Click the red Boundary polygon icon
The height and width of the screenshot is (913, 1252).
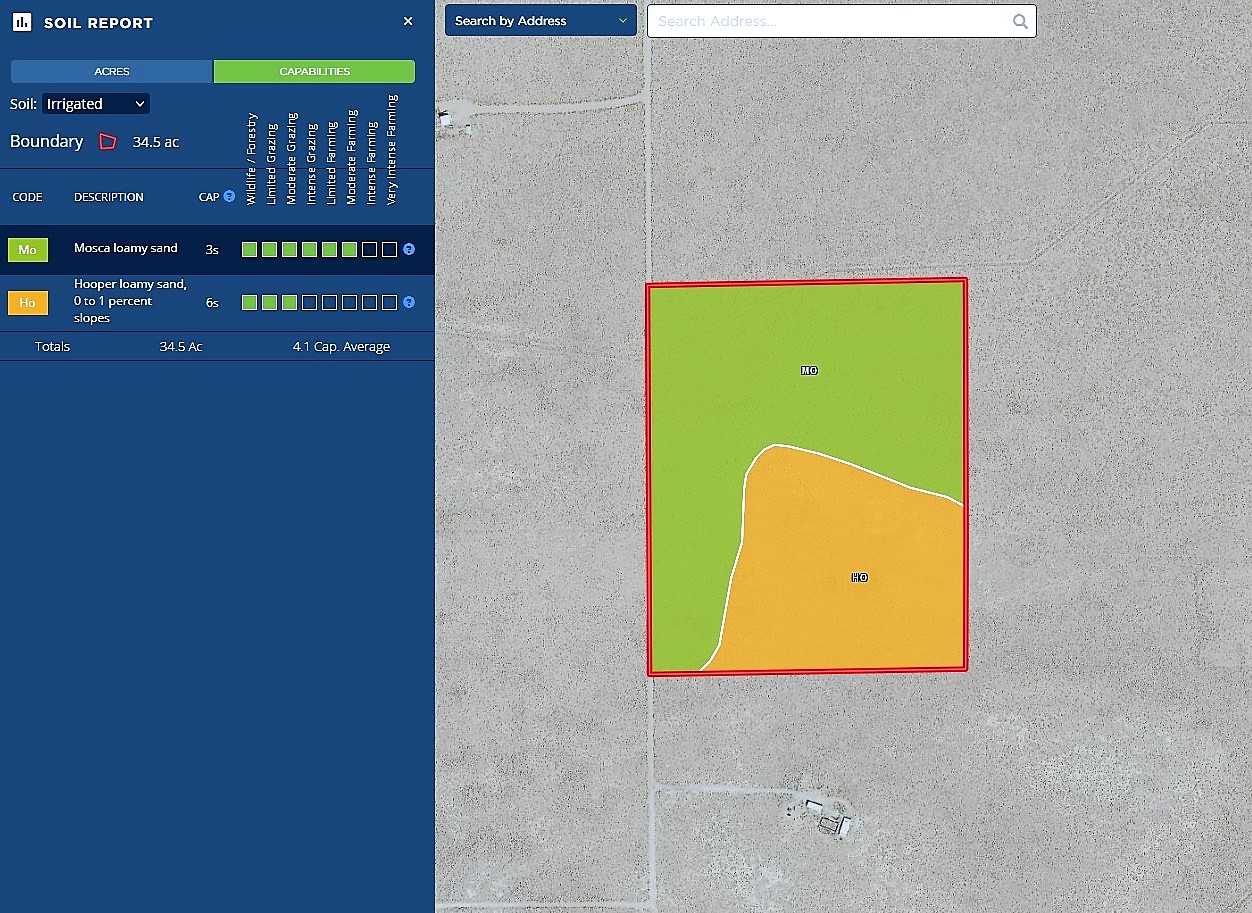click(x=108, y=142)
